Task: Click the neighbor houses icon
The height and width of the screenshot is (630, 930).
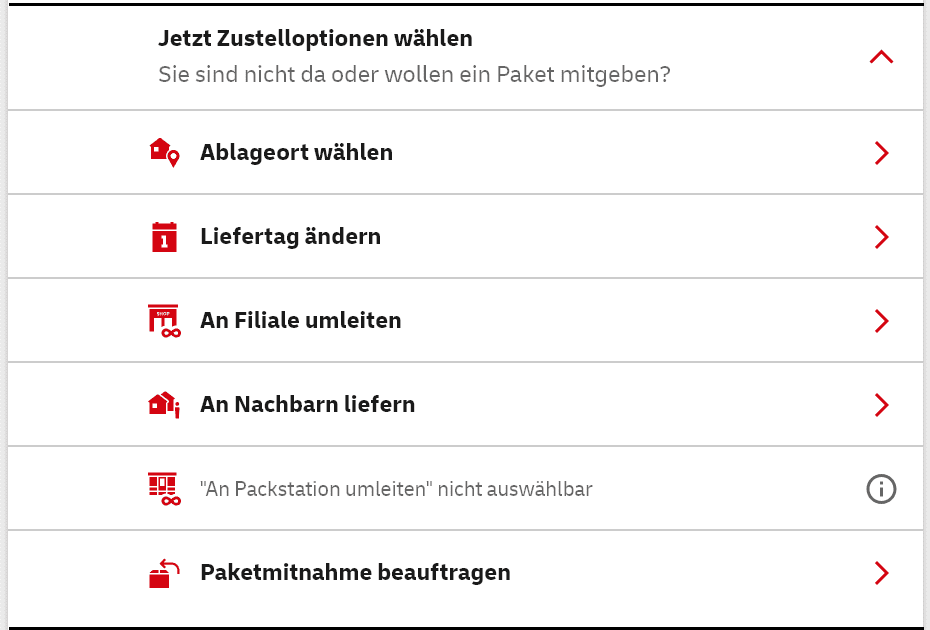Action: (163, 405)
